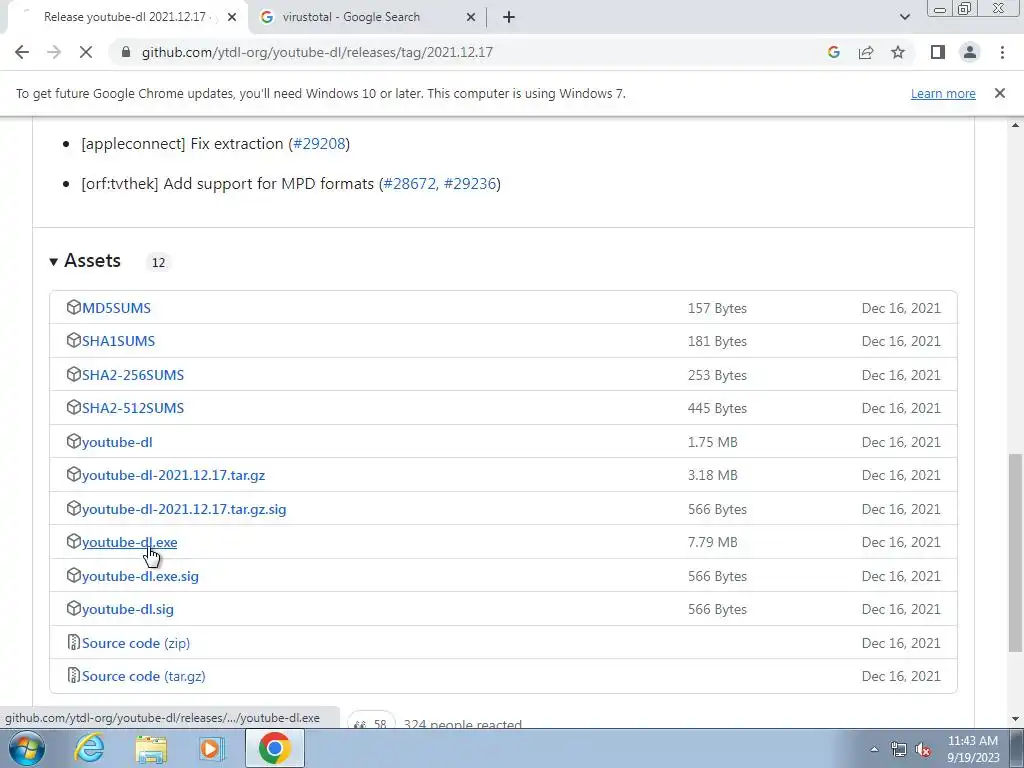Click the 157 Bytes size text

pos(717,308)
